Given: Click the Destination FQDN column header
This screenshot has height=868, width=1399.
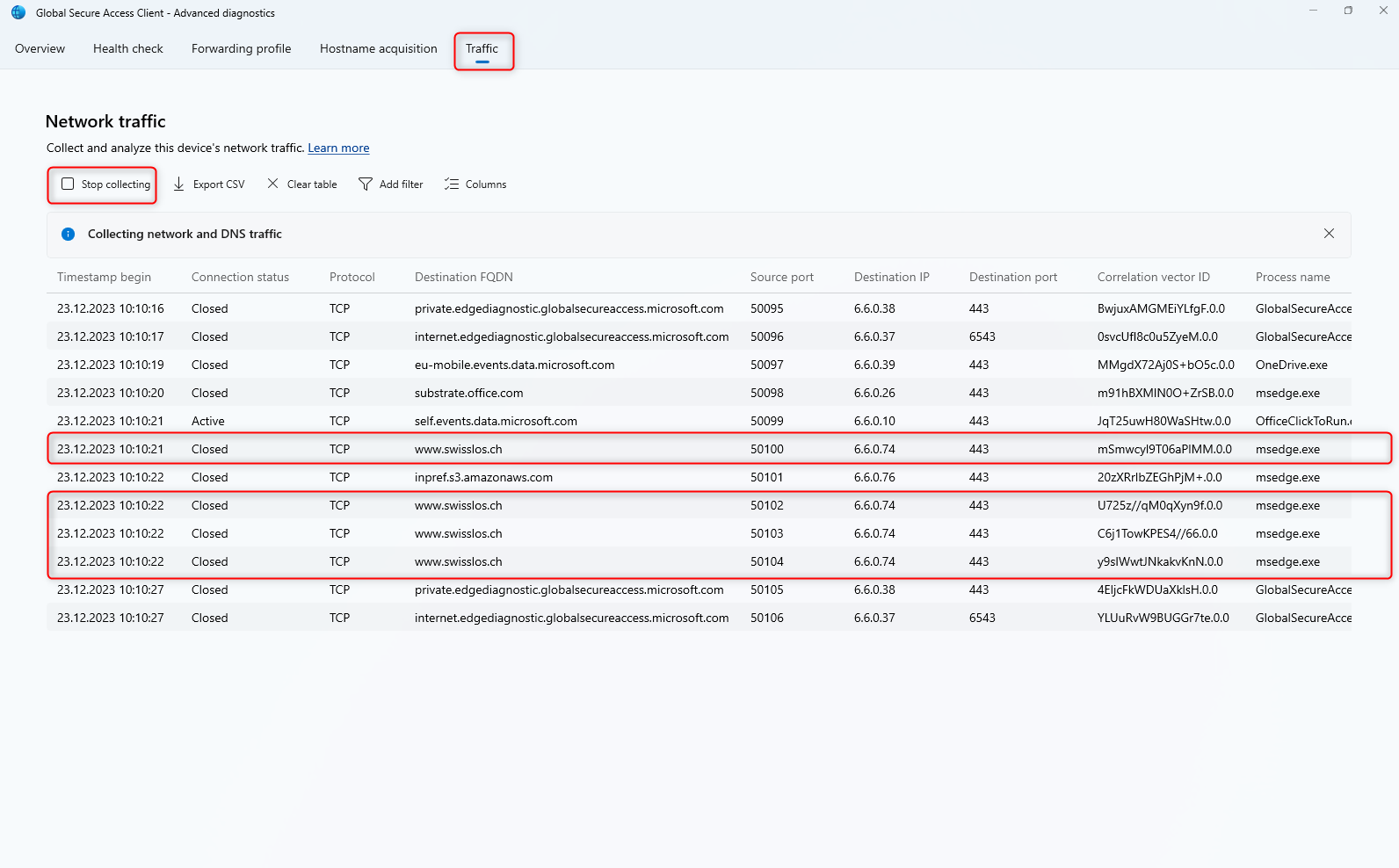Looking at the screenshot, I should [x=463, y=278].
